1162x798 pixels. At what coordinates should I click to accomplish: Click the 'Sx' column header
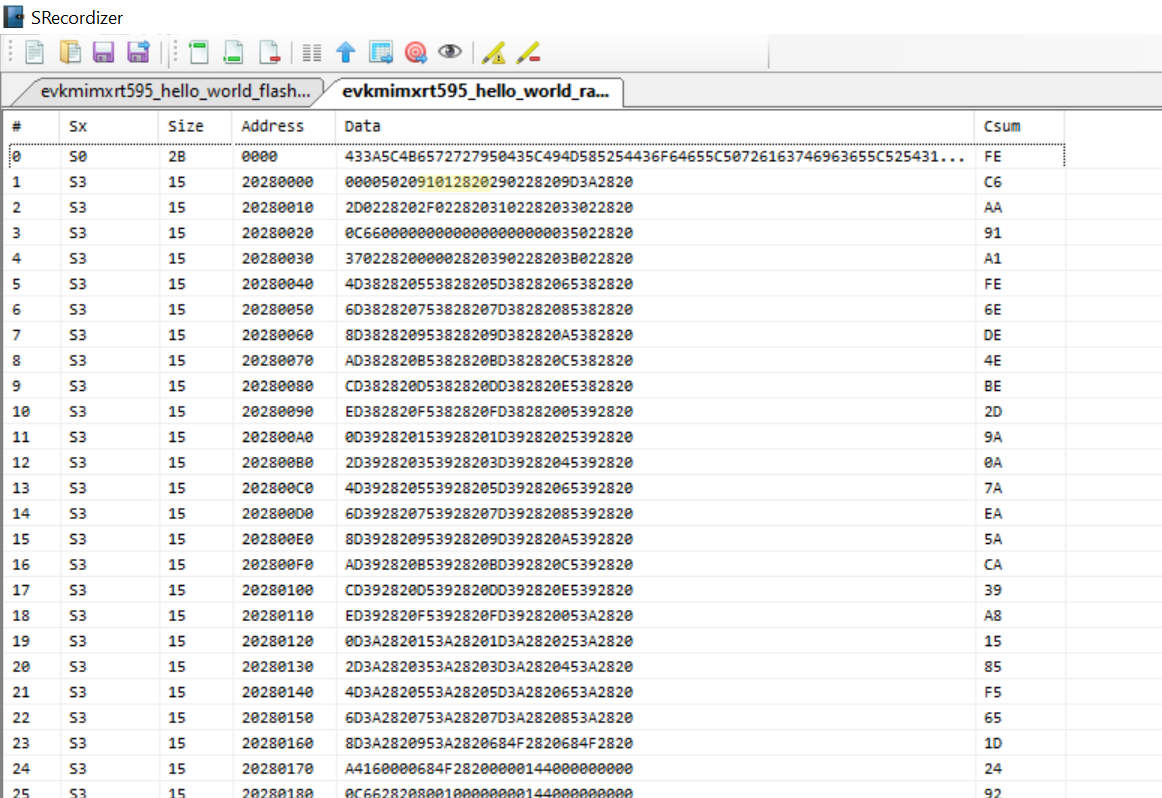109,126
